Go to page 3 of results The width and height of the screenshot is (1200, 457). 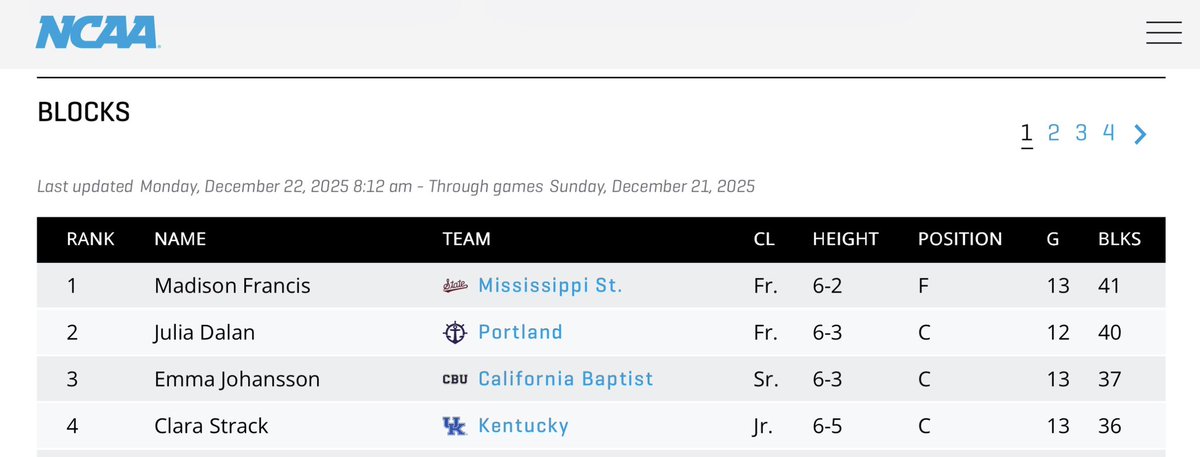(1081, 132)
